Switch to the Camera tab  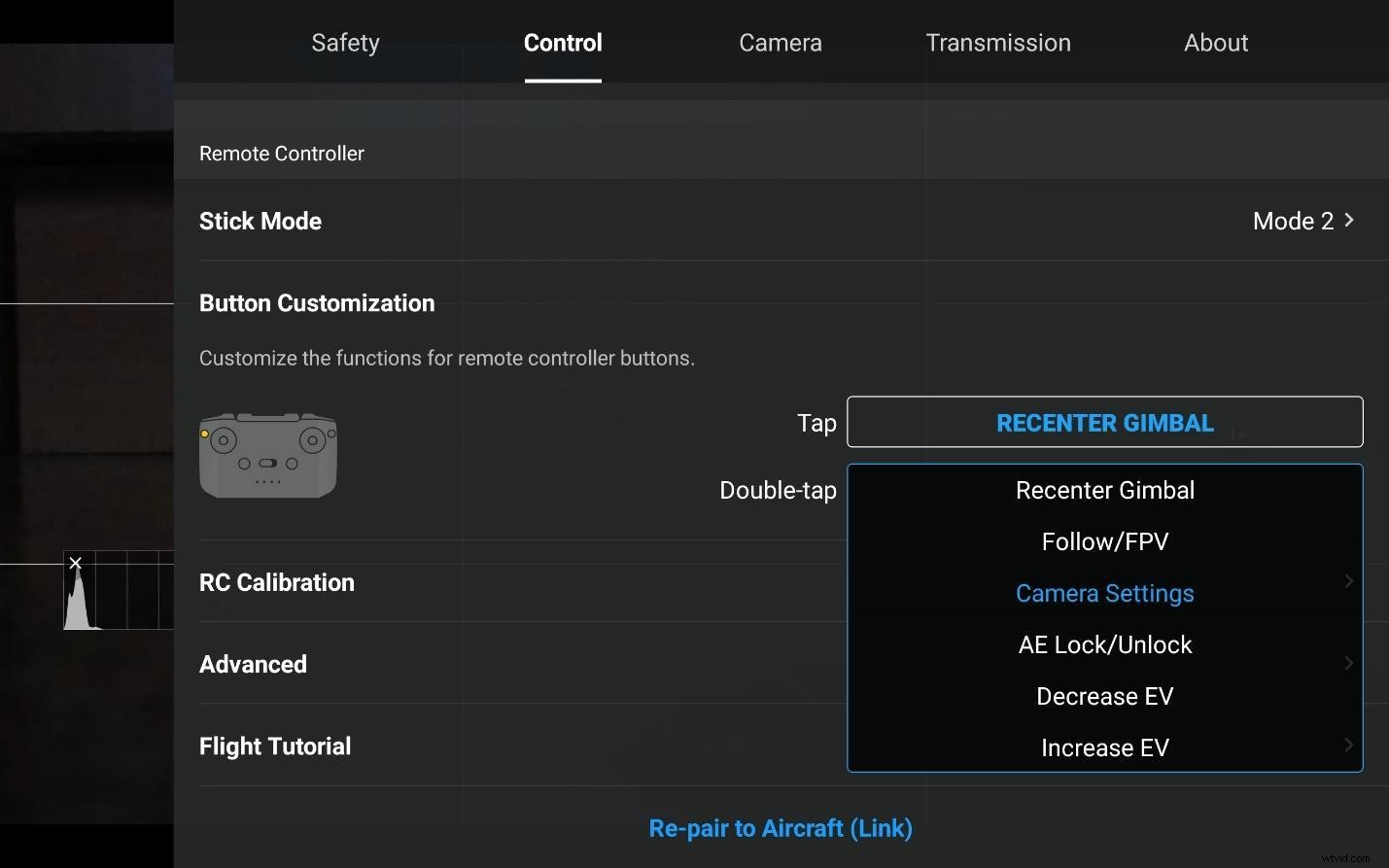pyautogui.click(x=780, y=43)
